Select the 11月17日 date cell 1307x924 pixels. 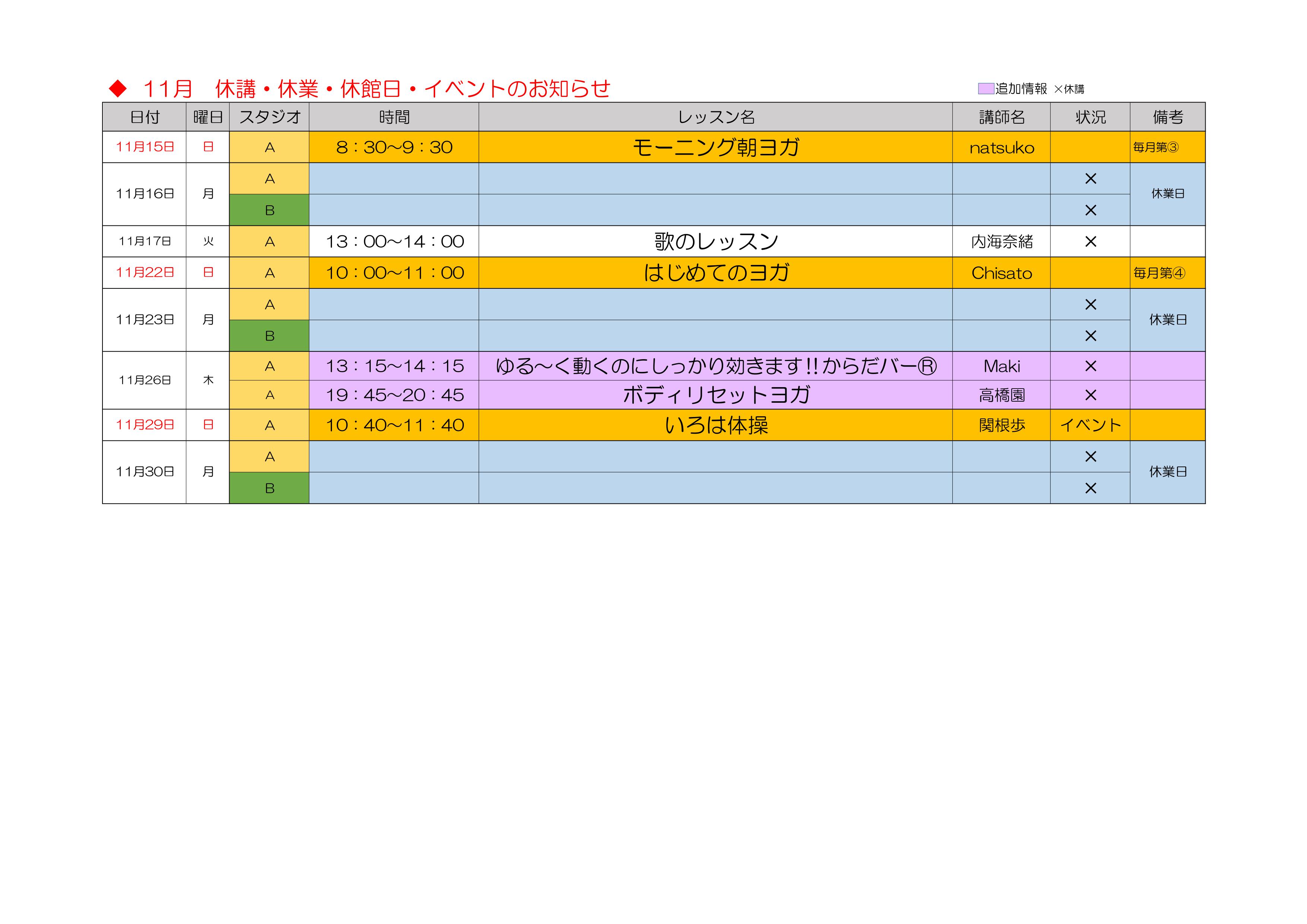pos(145,241)
